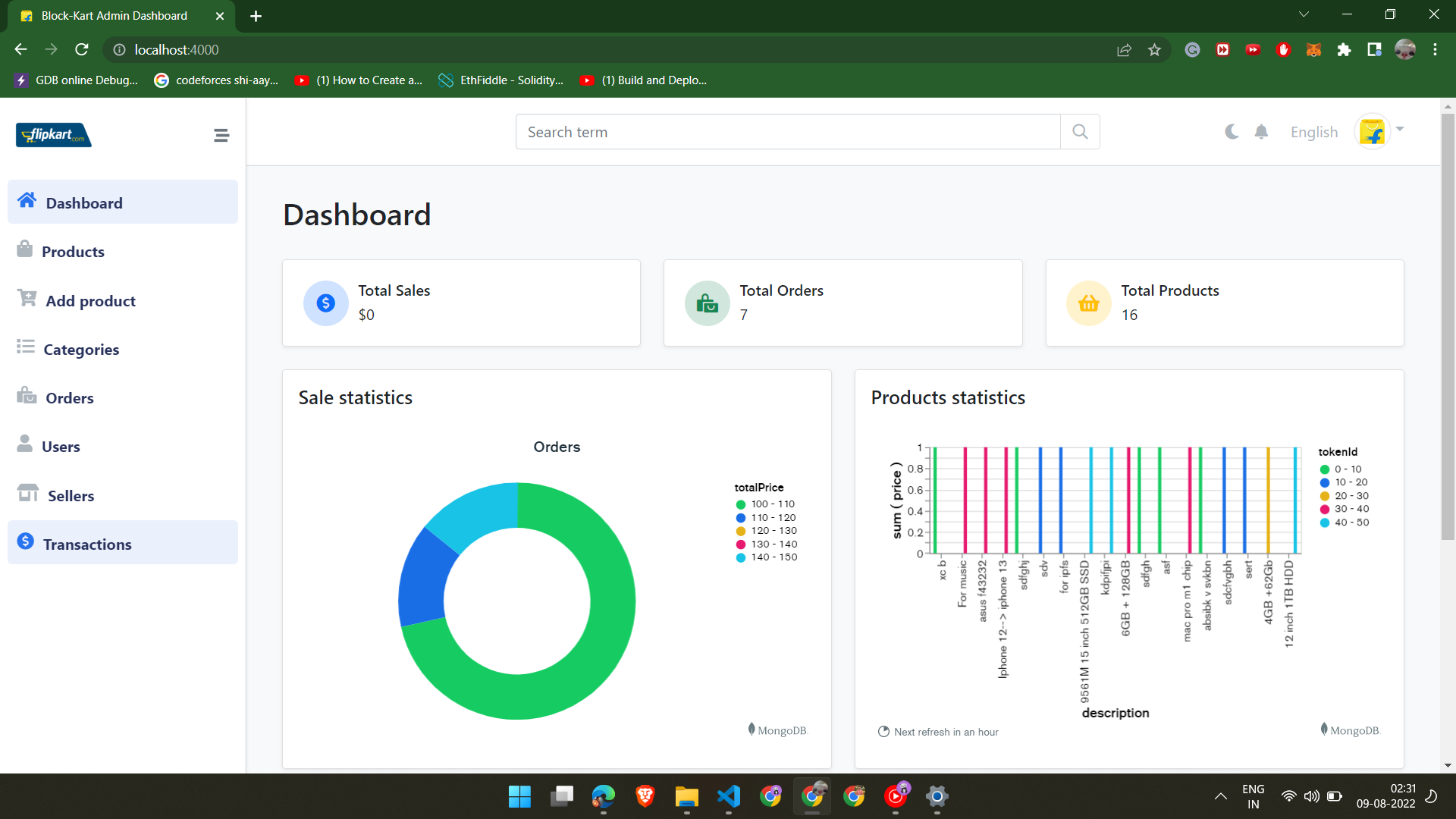Click the MongoDB link under Sale statistics
1456x819 pixels.
pyautogui.click(x=778, y=730)
